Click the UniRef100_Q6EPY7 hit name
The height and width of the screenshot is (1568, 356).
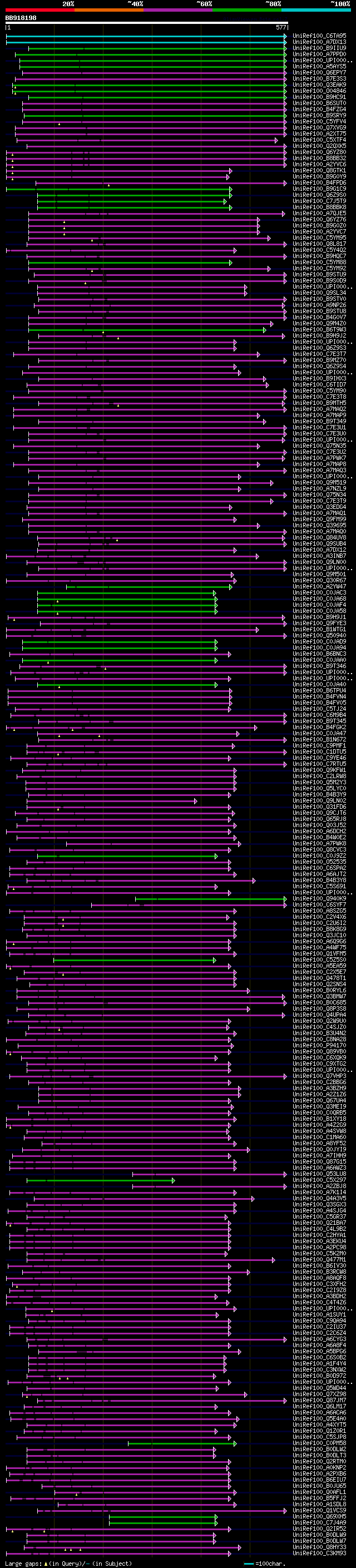tap(319, 72)
